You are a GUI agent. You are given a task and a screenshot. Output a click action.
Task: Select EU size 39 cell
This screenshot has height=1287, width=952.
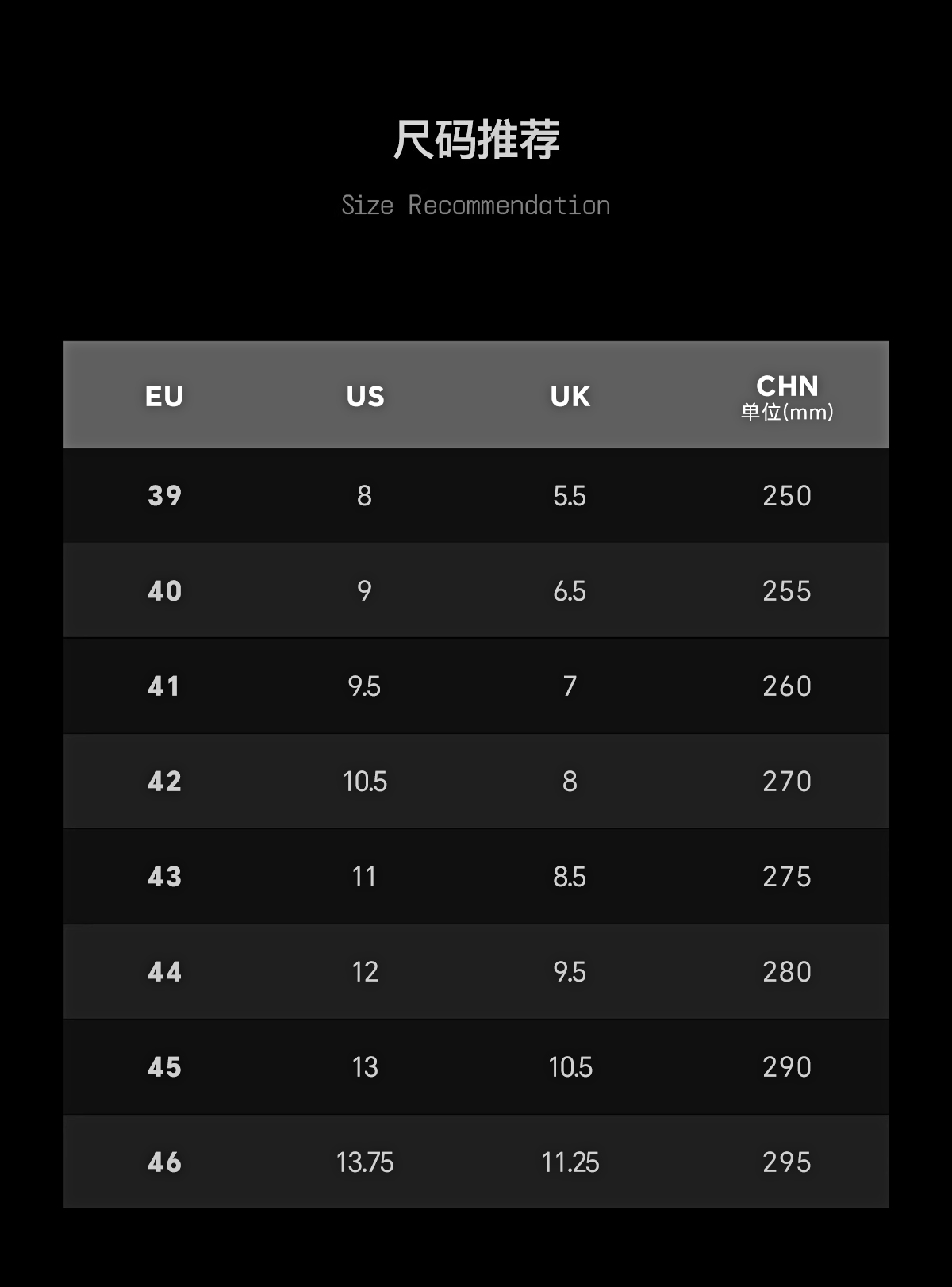(x=164, y=496)
